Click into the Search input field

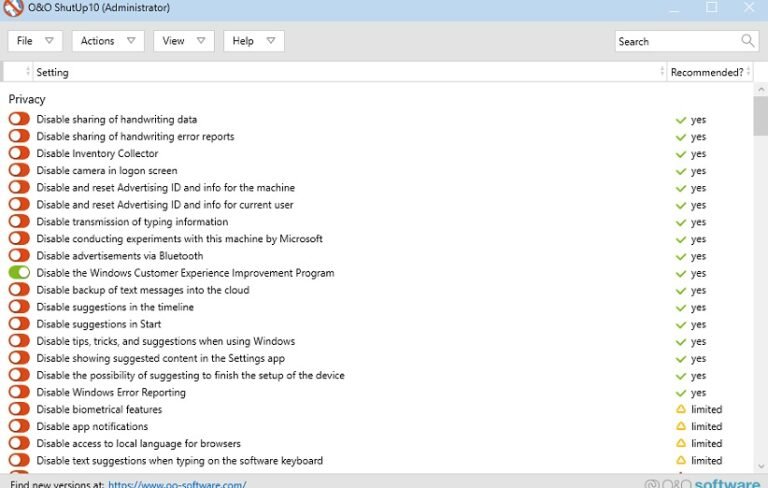coord(675,41)
